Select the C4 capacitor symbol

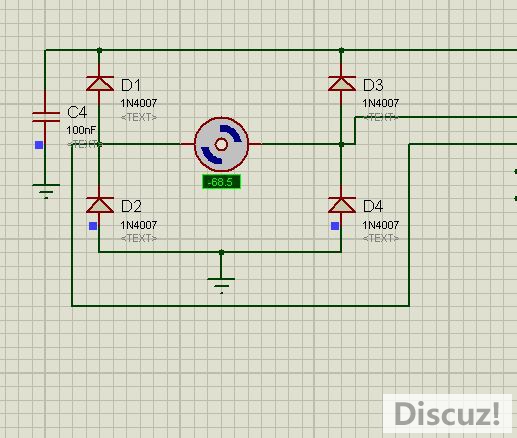(46, 117)
